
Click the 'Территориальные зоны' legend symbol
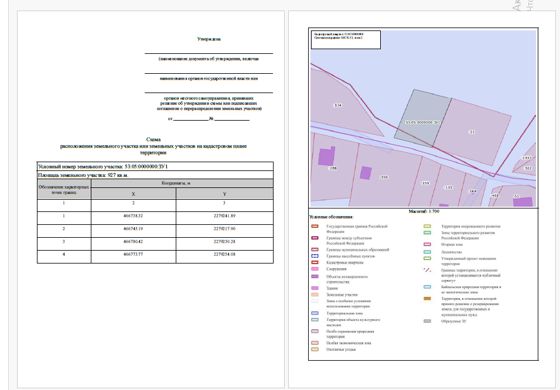pos(315,313)
